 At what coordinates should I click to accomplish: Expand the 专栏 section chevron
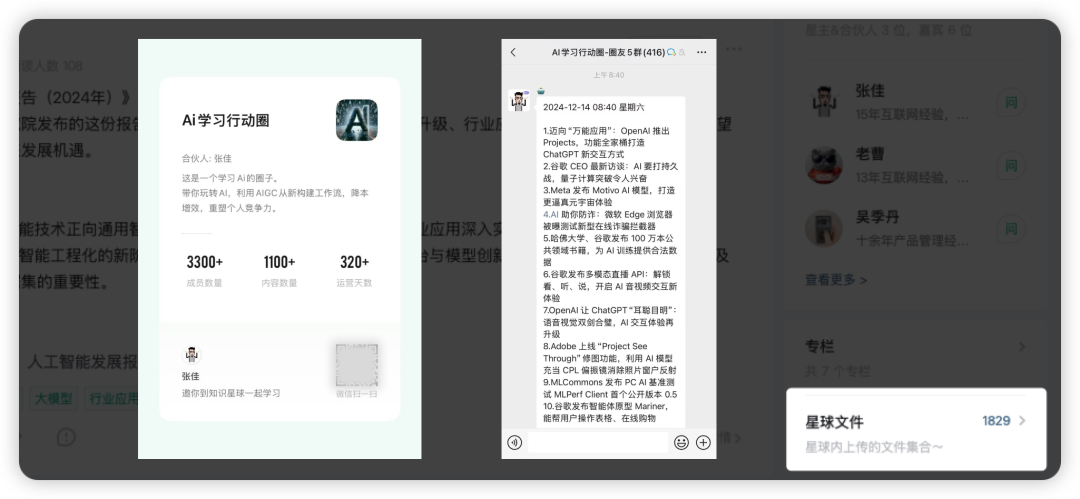(1022, 347)
